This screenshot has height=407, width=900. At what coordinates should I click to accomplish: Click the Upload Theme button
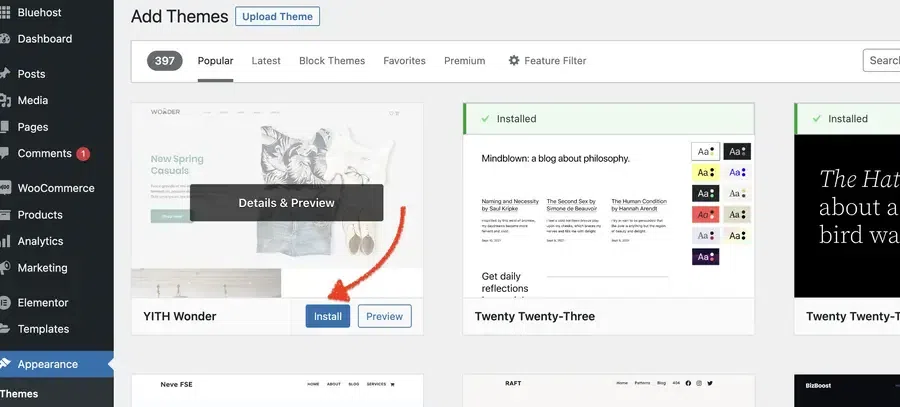277,17
